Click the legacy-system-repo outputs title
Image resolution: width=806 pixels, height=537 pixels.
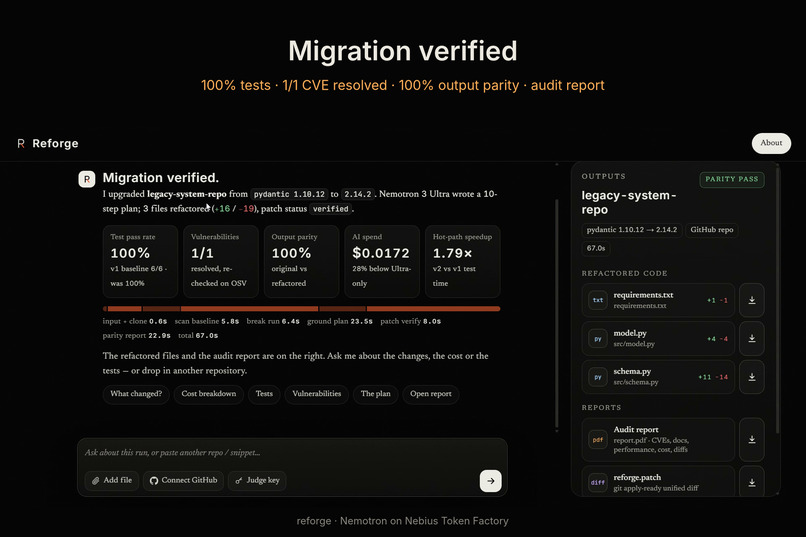click(x=629, y=202)
